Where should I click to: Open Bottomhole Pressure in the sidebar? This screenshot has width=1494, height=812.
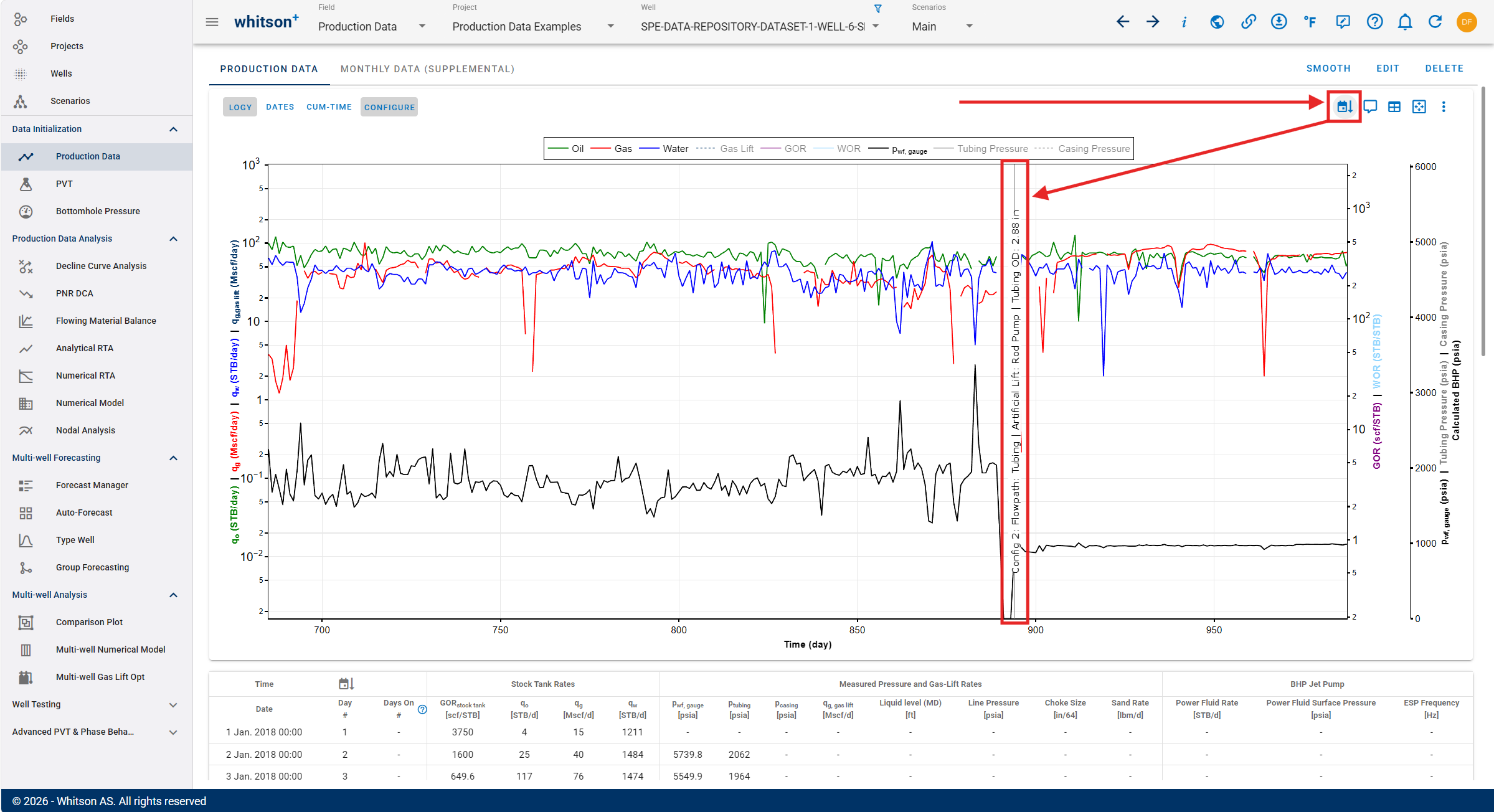pyautogui.click(x=97, y=211)
